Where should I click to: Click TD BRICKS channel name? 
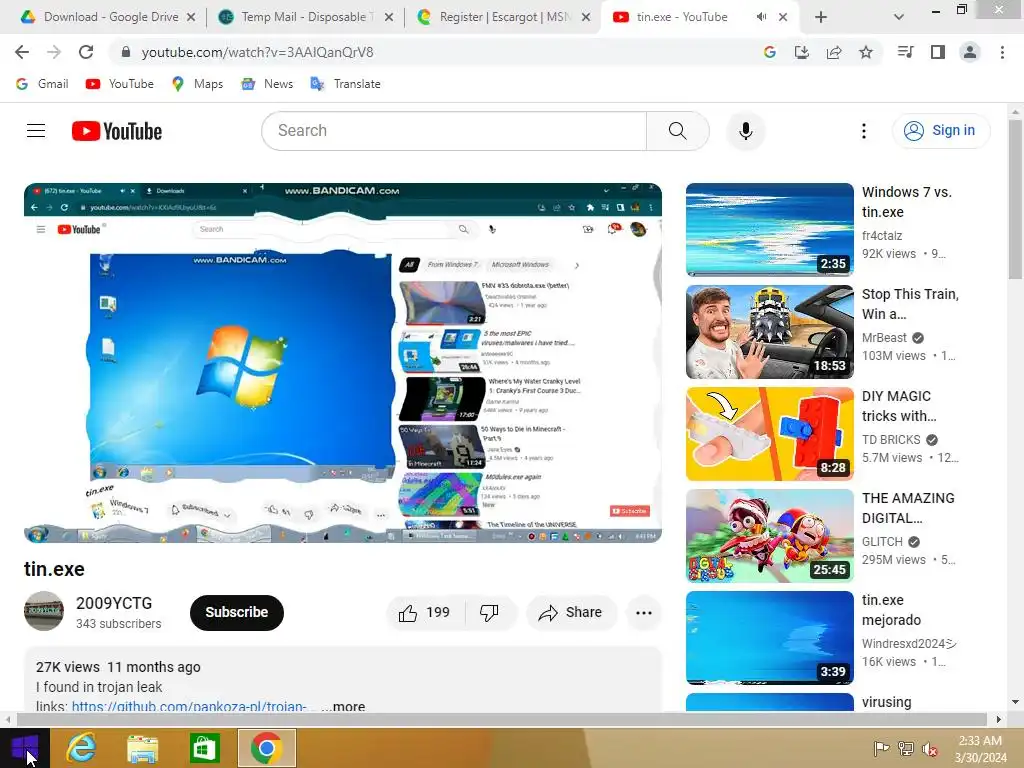point(891,440)
